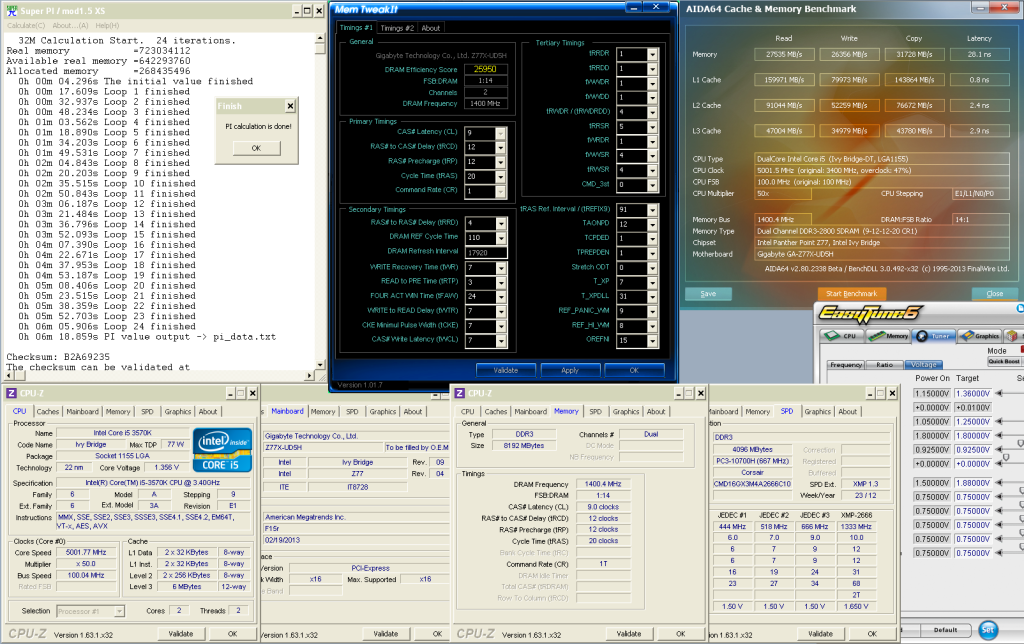Click Start Benchmark in AIDA64
Screen dimensions: 1024x644
[852, 293]
